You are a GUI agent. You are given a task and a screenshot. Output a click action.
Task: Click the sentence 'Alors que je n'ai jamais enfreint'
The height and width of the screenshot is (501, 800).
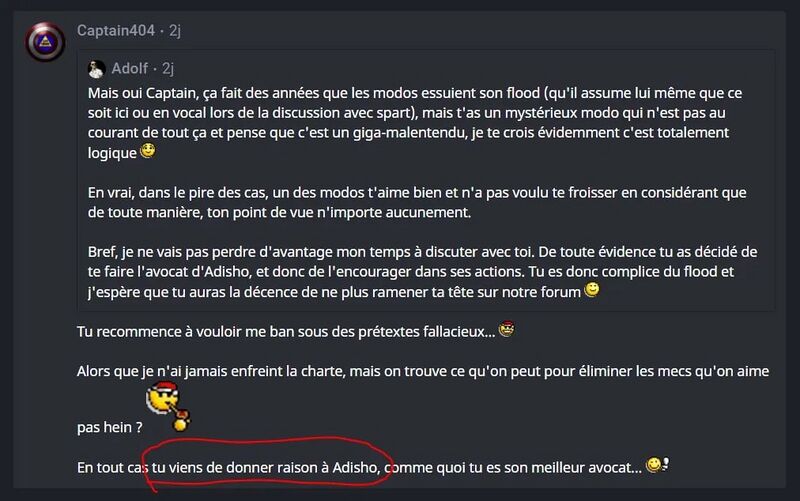coord(423,371)
